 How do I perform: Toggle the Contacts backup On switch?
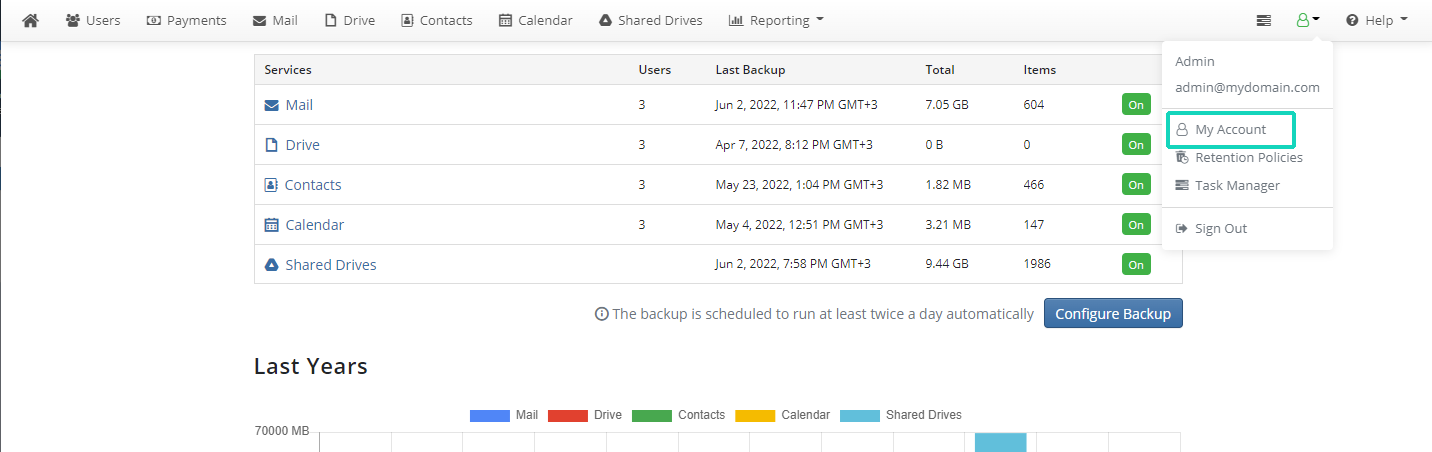click(x=1136, y=185)
